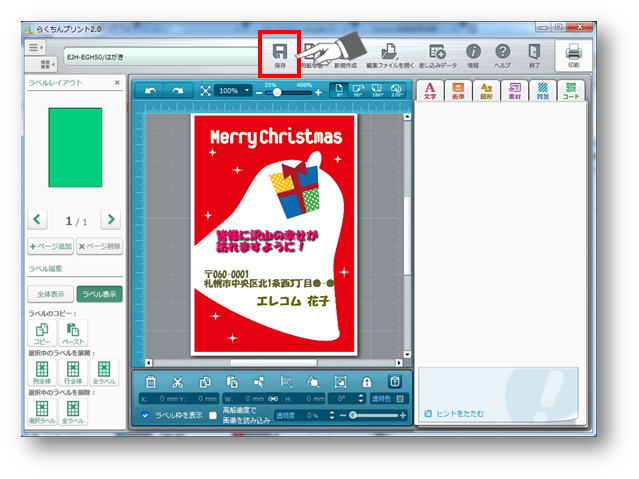Click the label コピー icon
639x479 pixels.
pos(42,333)
